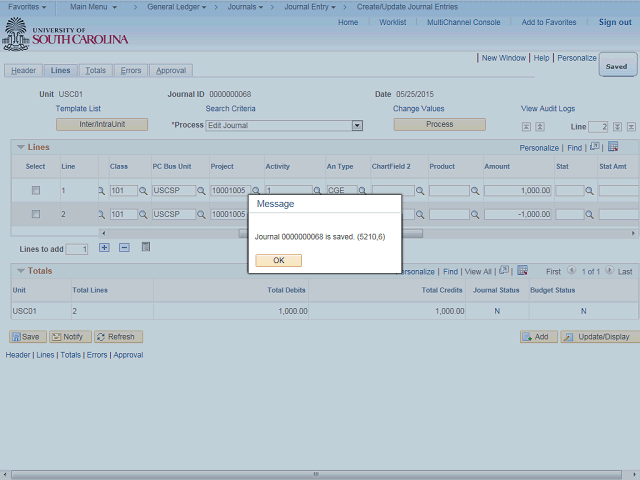Click Lines grid download to spreadsheet icon
The width and height of the screenshot is (640, 480).
pyautogui.click(x=613, y=147)
